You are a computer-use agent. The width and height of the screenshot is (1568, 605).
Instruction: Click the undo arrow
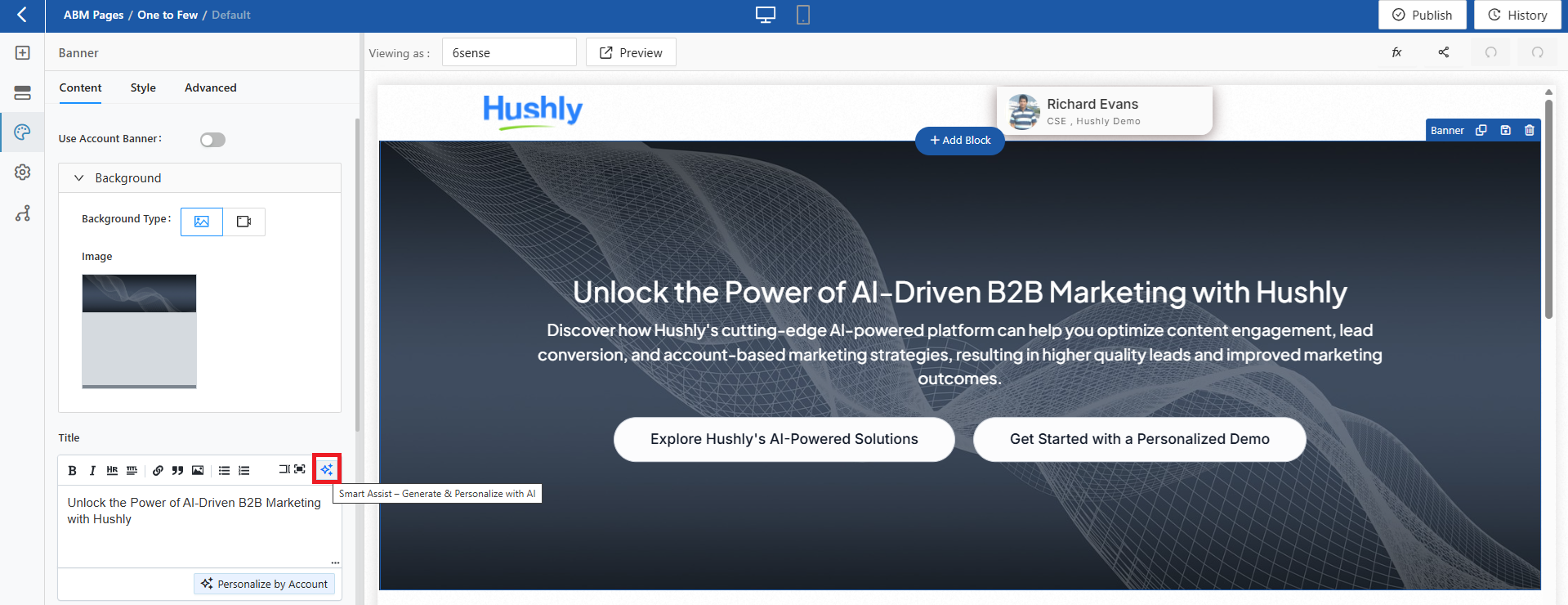[1491, 52]
